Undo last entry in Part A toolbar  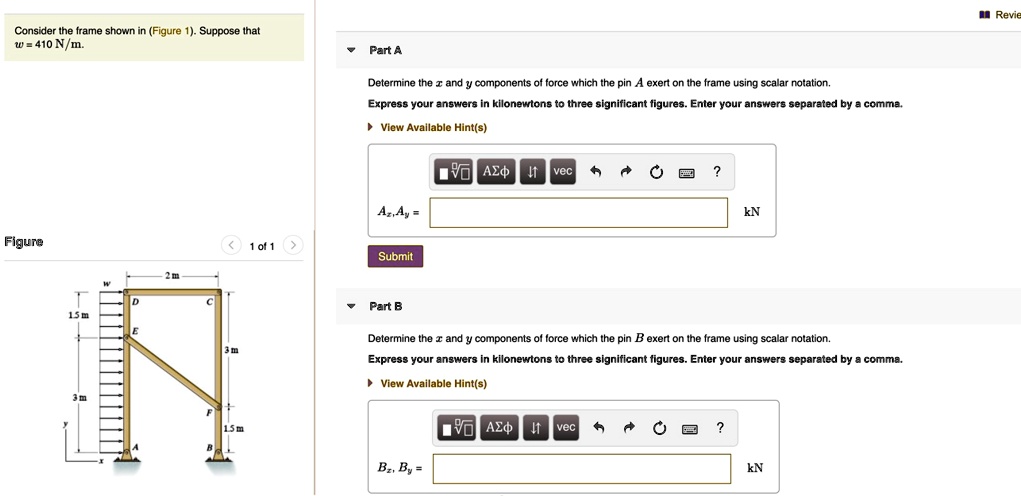[595, 172]
